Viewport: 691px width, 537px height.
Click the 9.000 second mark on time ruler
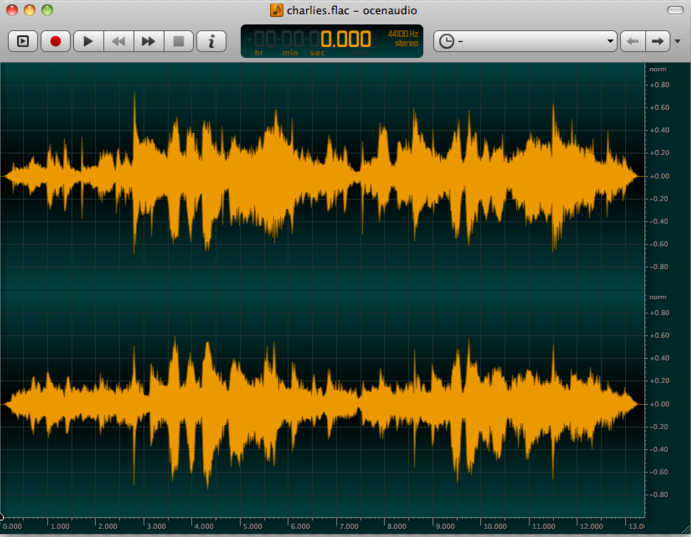point(445,526)
